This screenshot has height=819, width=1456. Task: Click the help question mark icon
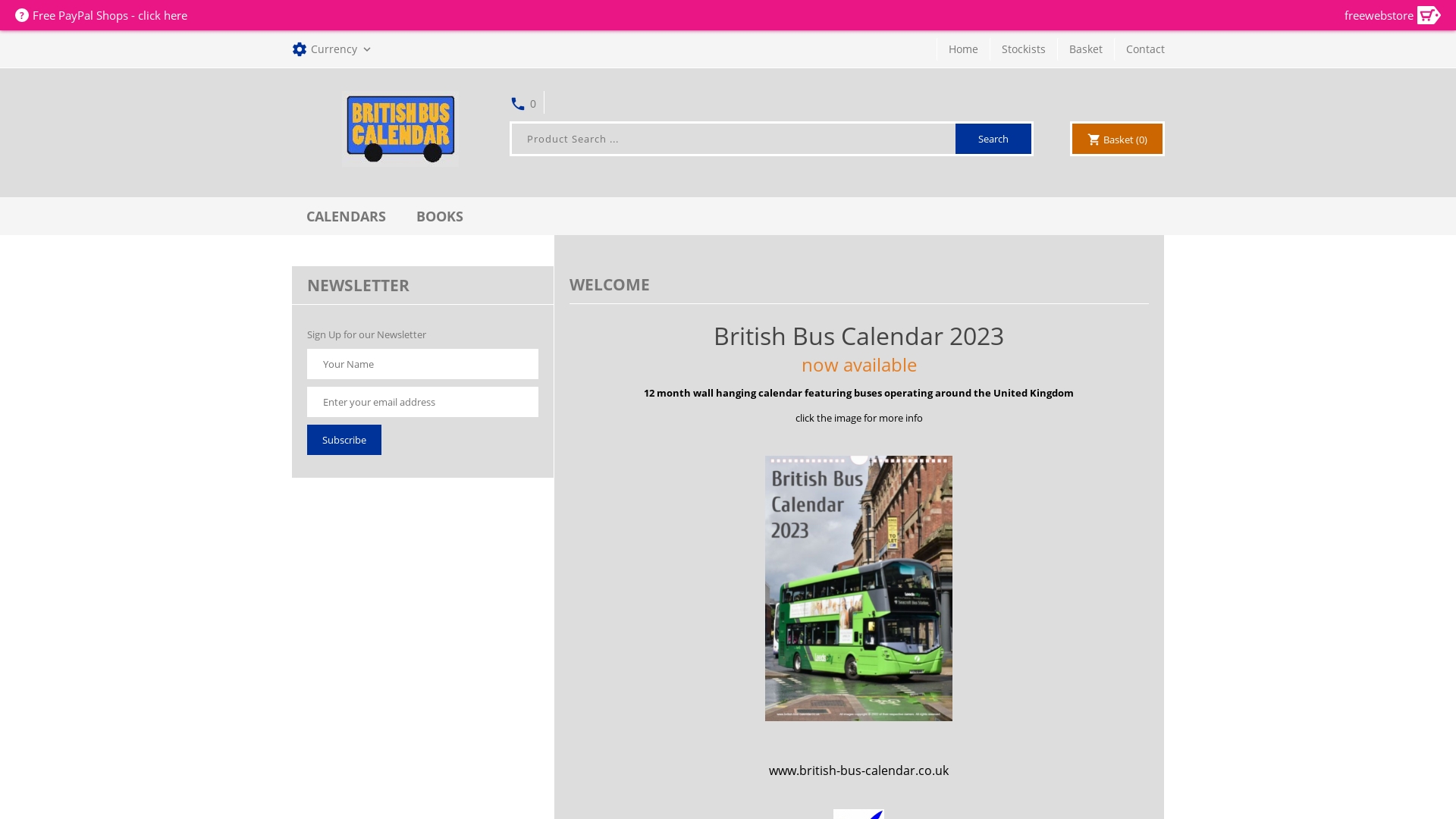[x=23, y=15]
